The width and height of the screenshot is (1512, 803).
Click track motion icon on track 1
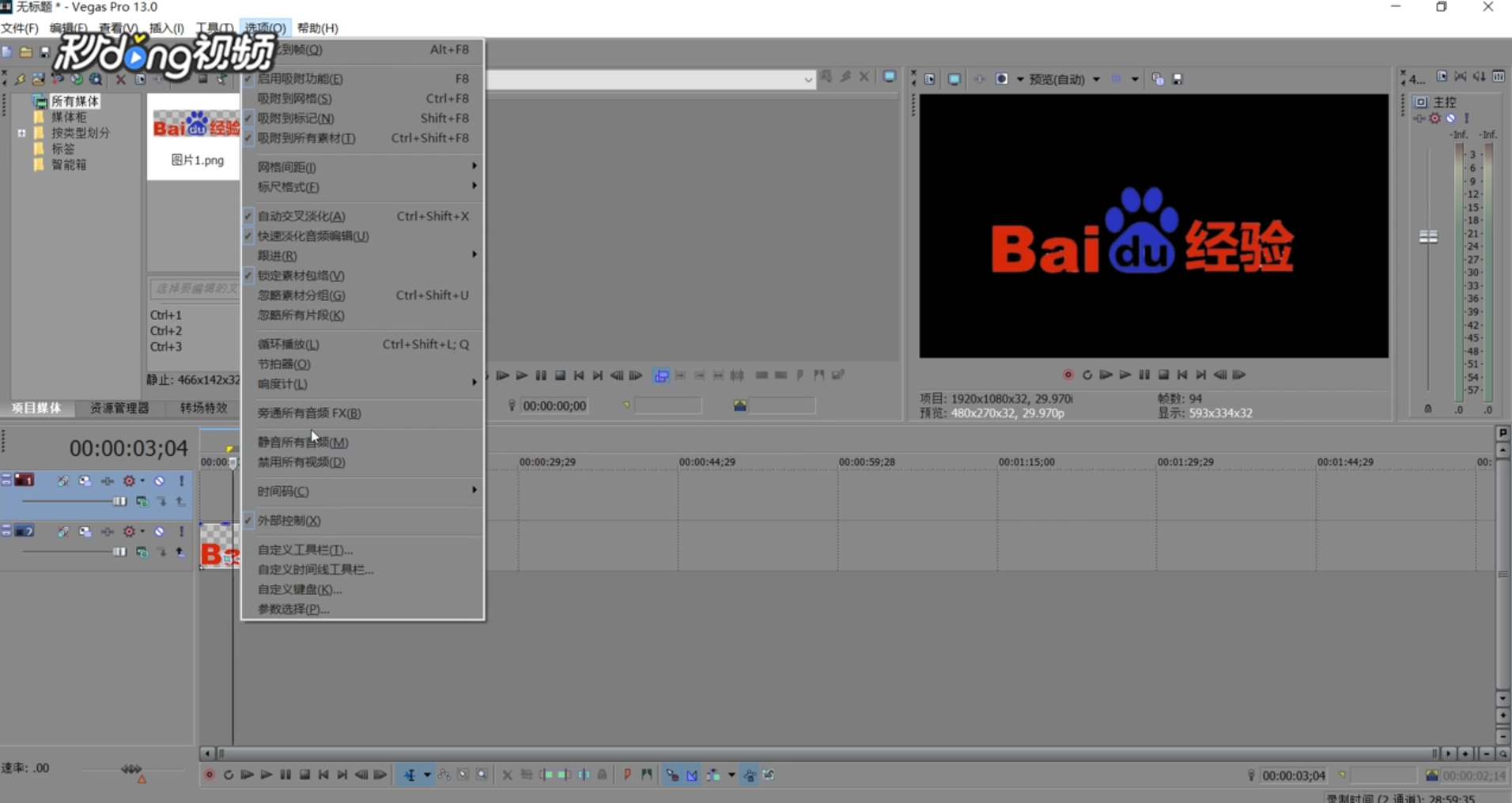(x=85, y=481)
